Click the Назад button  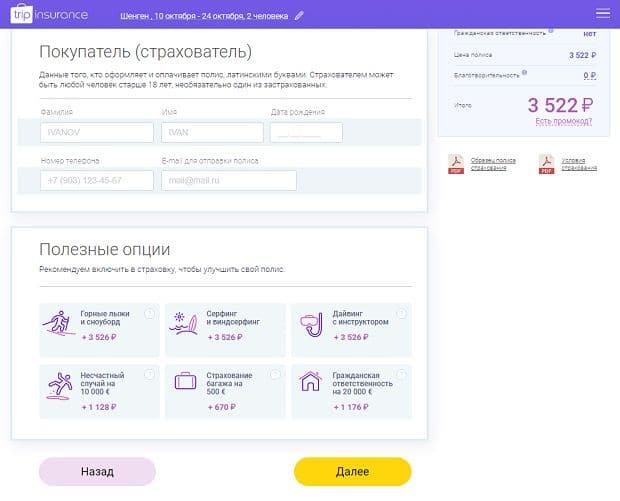97,471
